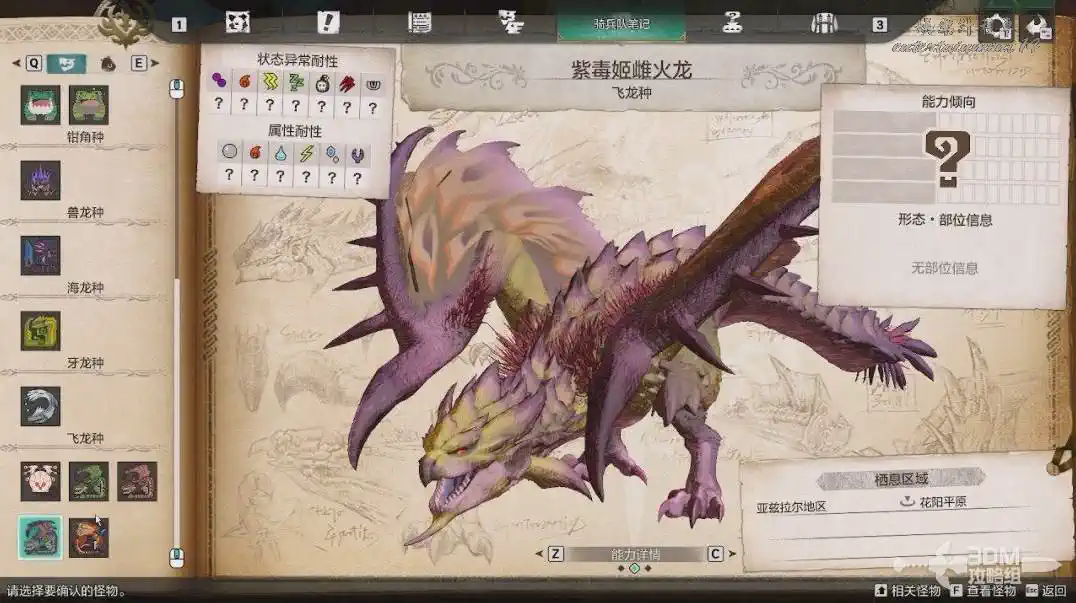This screenshot has width=1076, height=603.
Task: Select the yellow-green monster under 牙龙种
Action: [x=40, y=331]
